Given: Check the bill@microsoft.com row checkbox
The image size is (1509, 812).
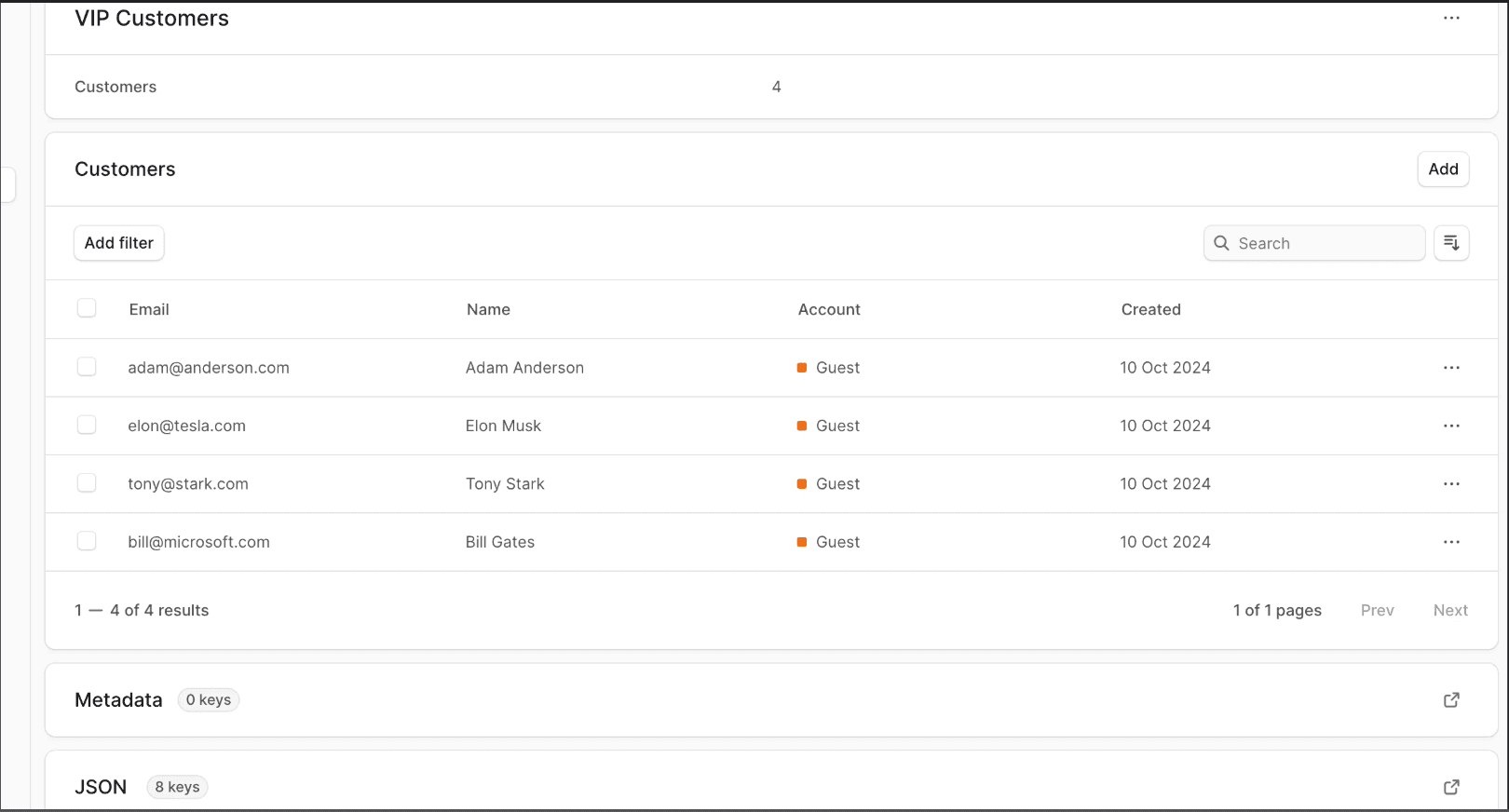Looking at the screenshot, I should (x=87, y=541).
